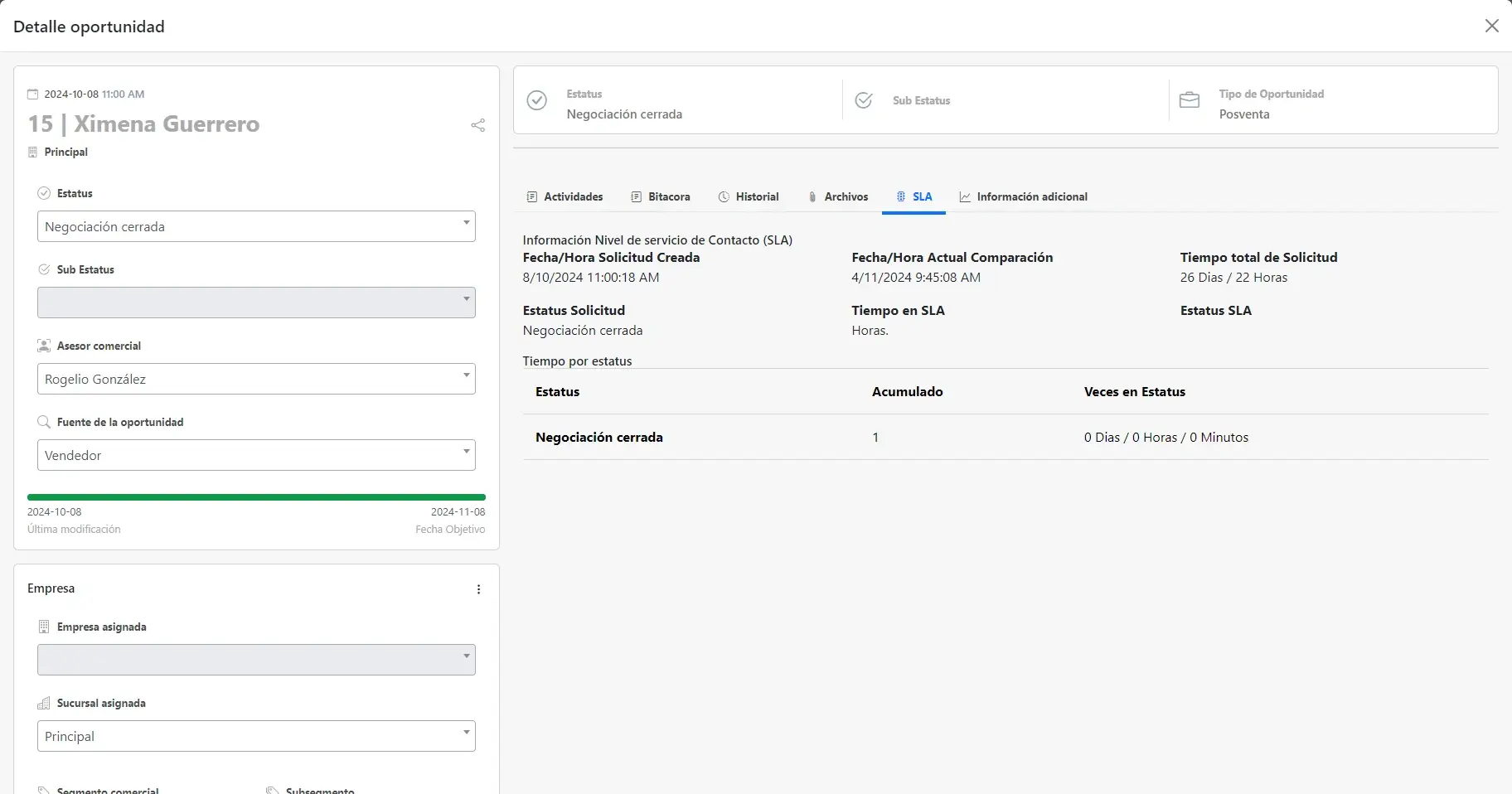Open the Asesor comercial dropdown Rogelio González
The image size is (1512, 794).
tap(256, 379)
